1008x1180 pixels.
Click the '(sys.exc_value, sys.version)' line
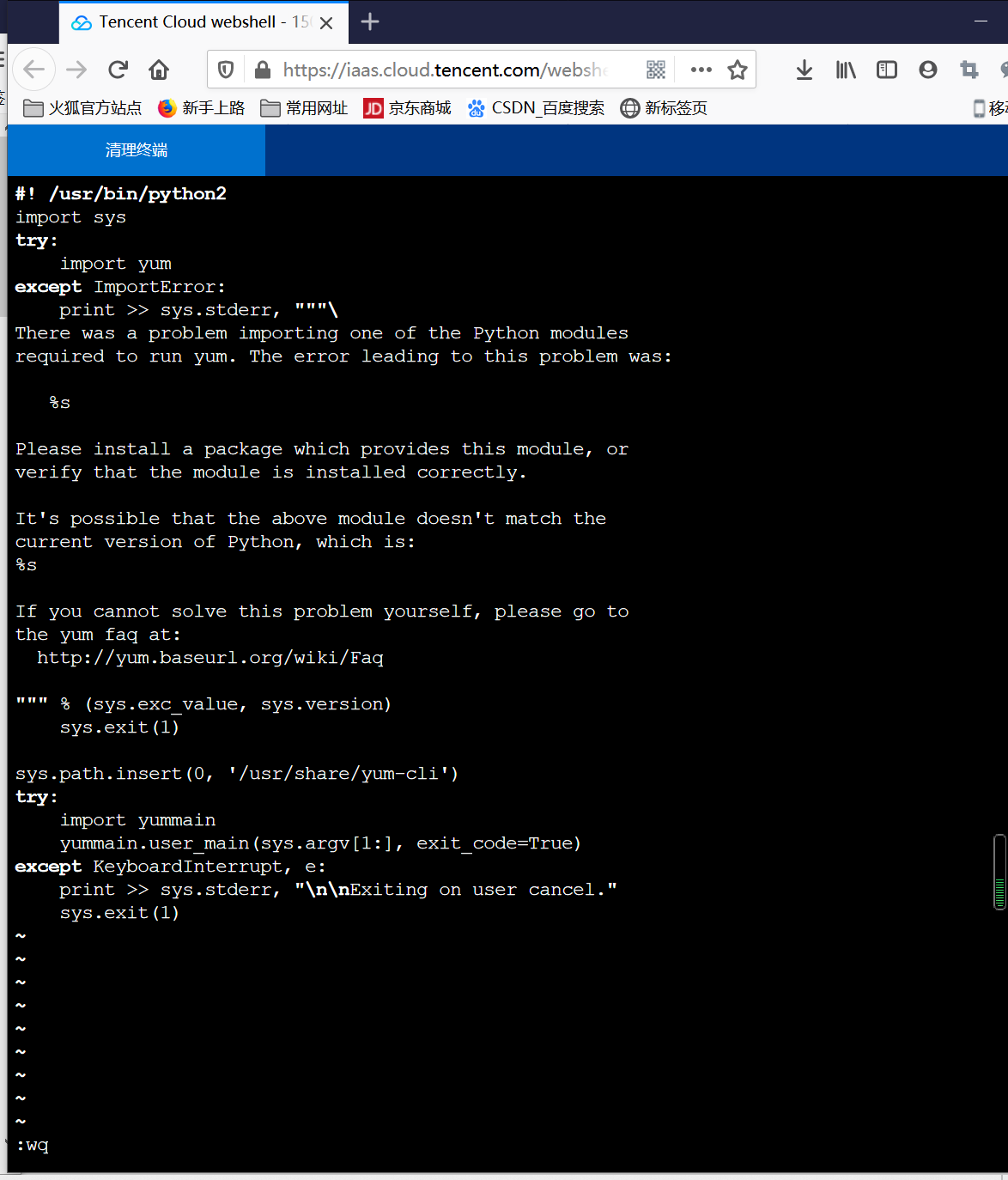coord(203,704)
